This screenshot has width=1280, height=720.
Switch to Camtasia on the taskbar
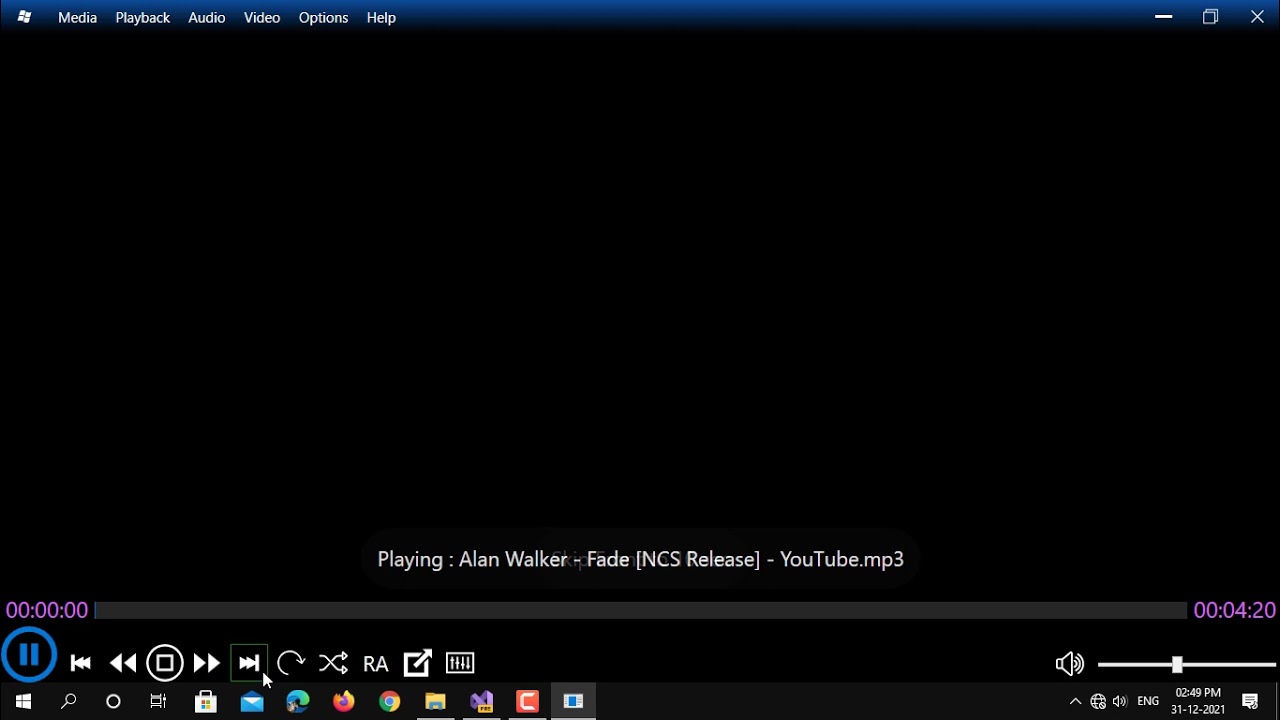(528, 702)
